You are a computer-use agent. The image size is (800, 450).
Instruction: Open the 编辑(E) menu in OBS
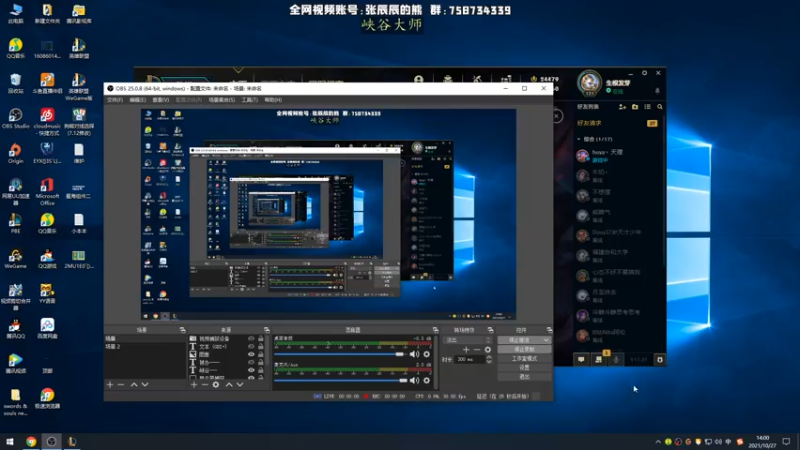pos(138,100)
